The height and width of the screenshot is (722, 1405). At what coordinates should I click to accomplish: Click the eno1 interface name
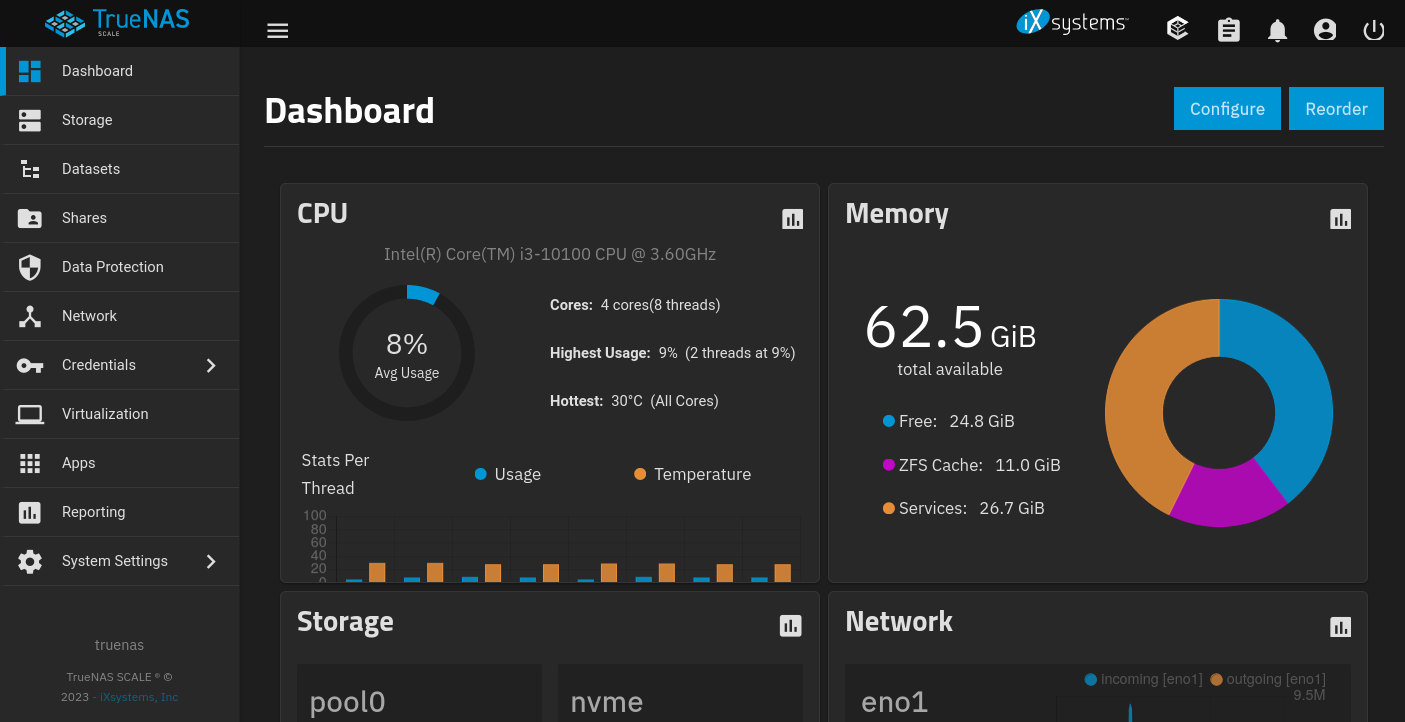point(894,702)
